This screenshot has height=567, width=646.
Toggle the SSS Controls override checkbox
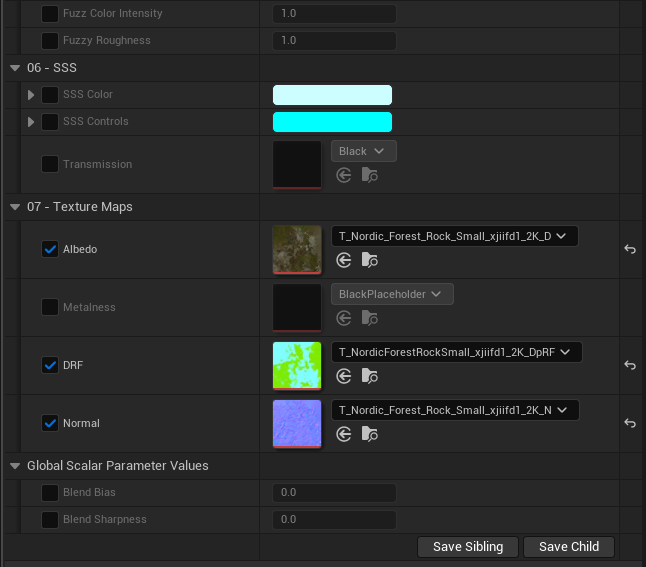[x=50, y=122]
